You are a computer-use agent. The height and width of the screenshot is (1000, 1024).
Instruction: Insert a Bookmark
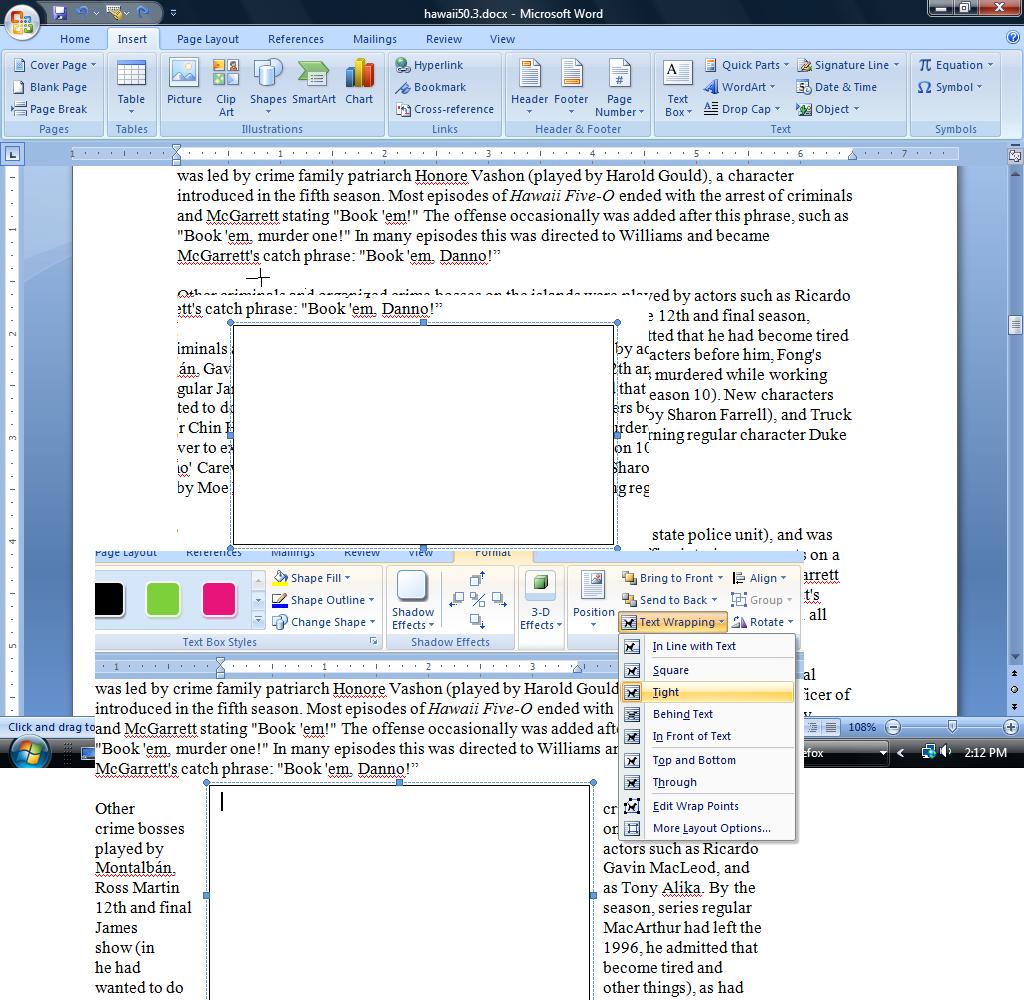point(431,87)
